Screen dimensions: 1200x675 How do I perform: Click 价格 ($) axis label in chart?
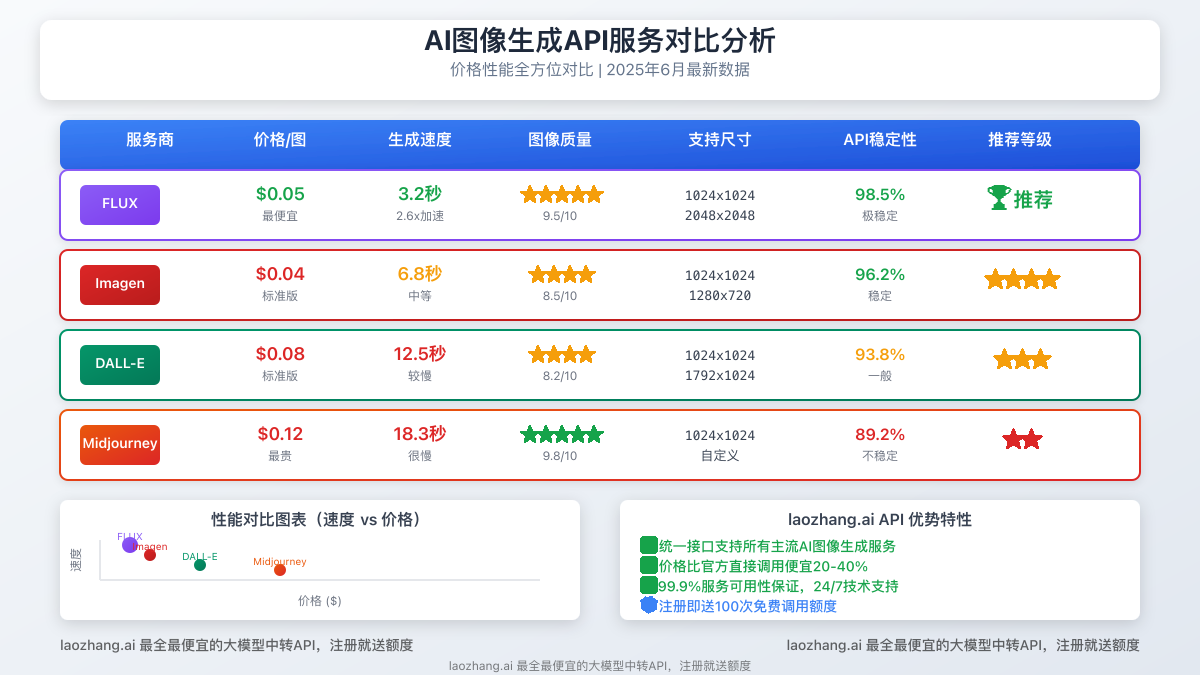(x=320, y=601)
